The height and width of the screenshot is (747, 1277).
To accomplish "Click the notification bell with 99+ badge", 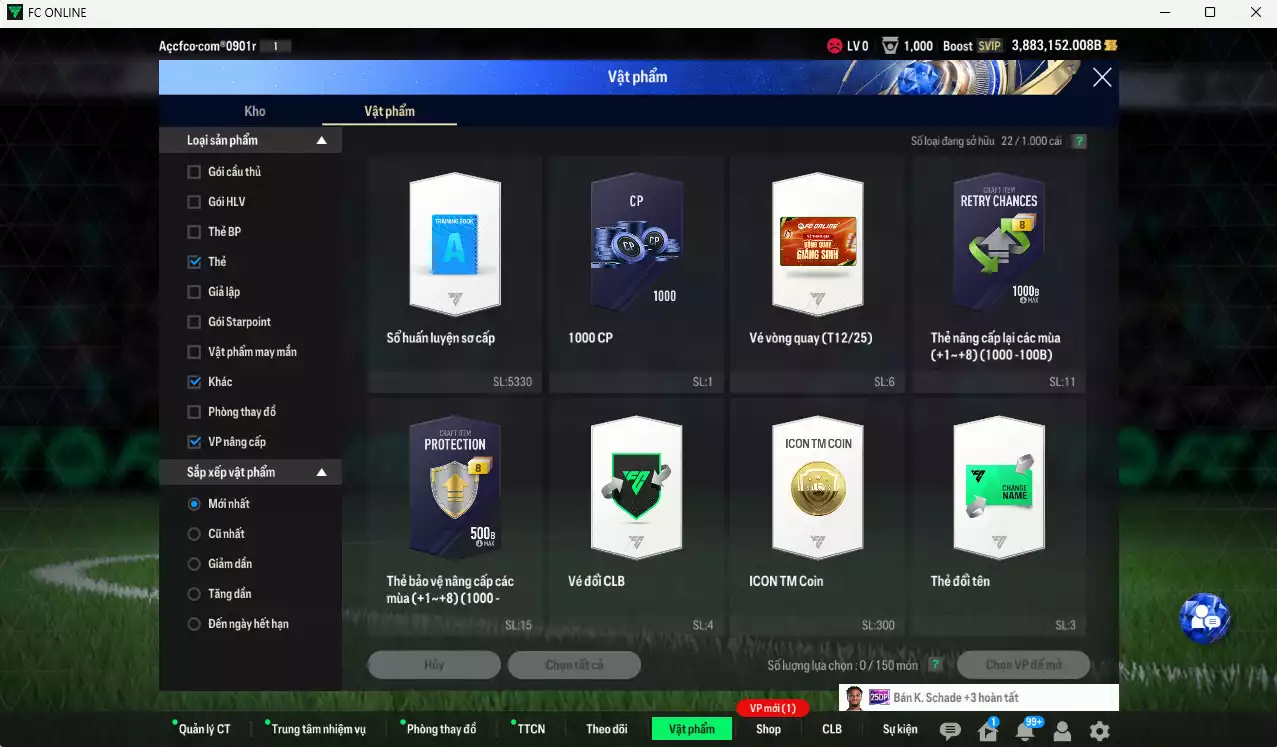I will coord(1025,731).
